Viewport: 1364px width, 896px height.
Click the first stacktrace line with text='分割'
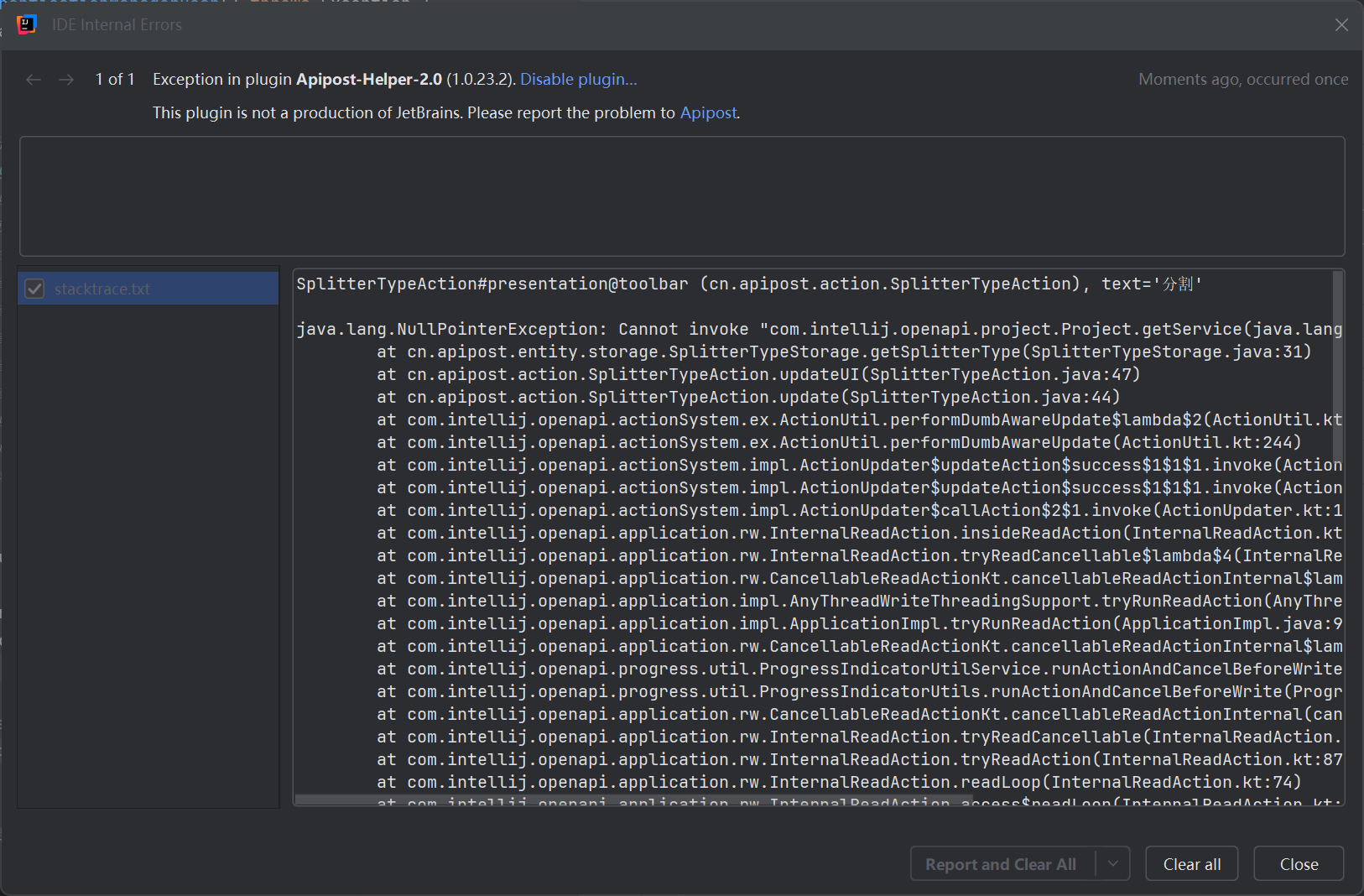click(x=749, y=284)
